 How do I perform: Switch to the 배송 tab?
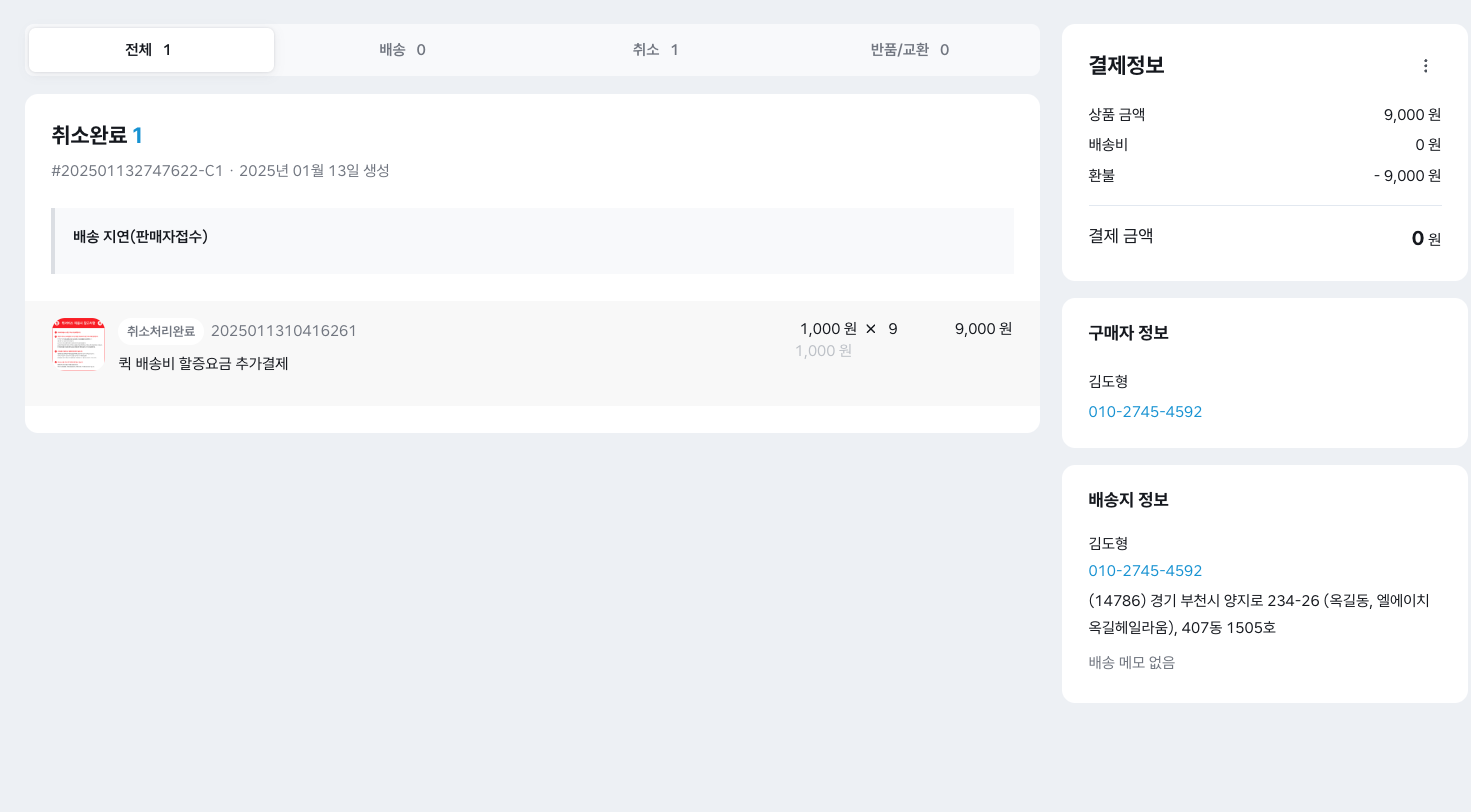coord(403,50)
